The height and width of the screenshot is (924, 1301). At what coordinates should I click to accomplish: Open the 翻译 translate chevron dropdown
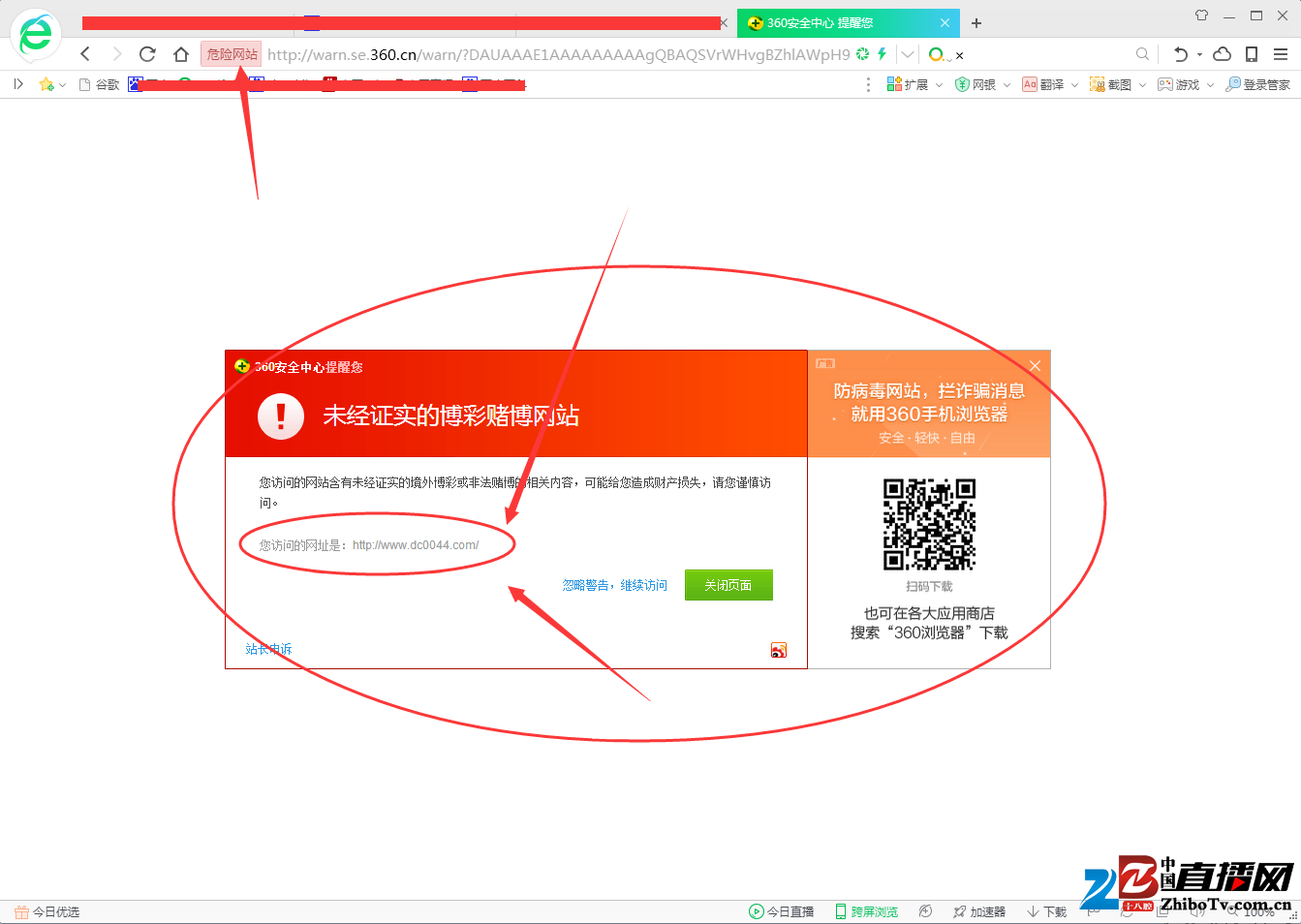coord(1073,84)
